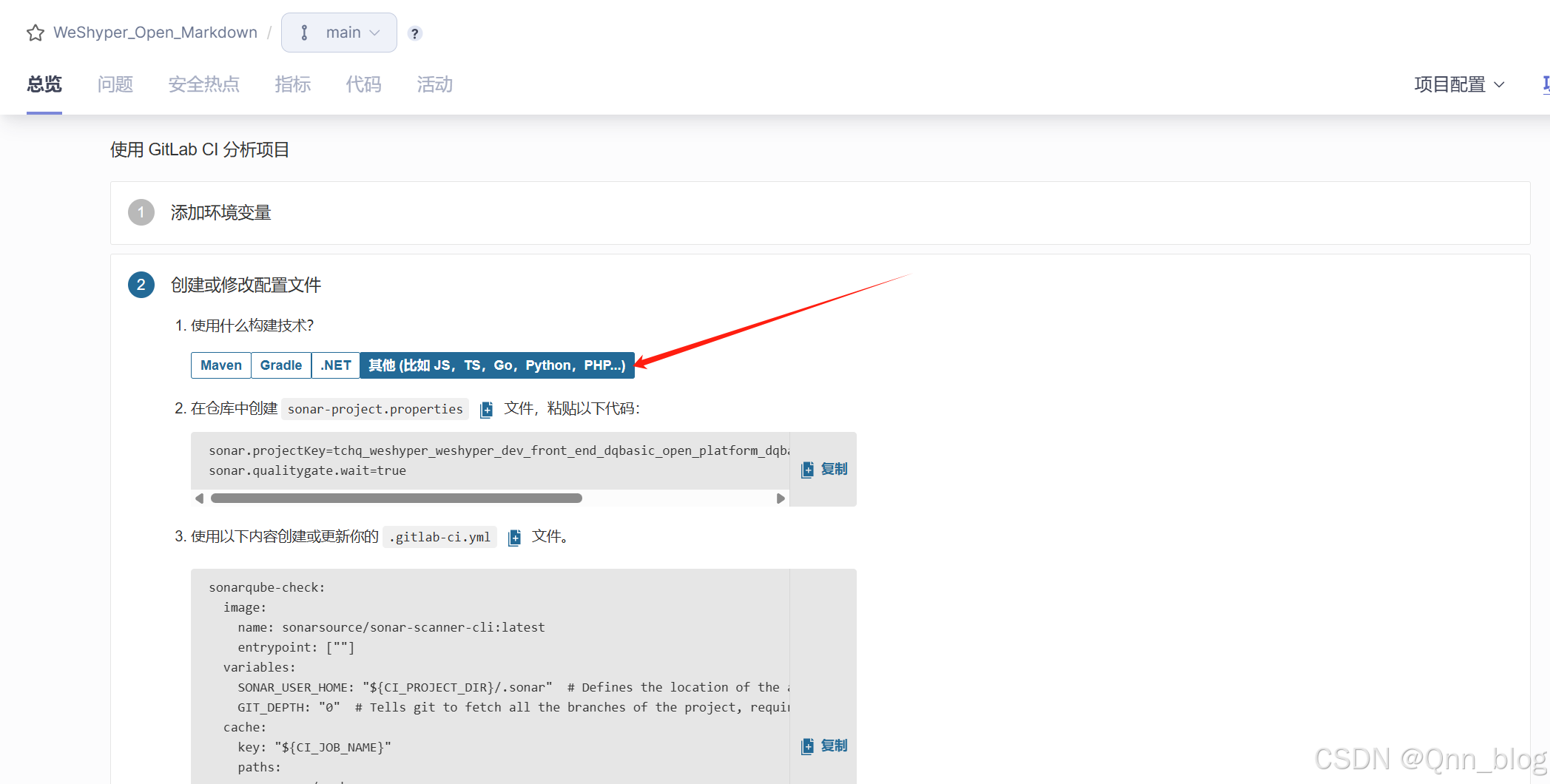Select 其他 (JS, TS, Go, Python, PHP...) option

(496, 365)
